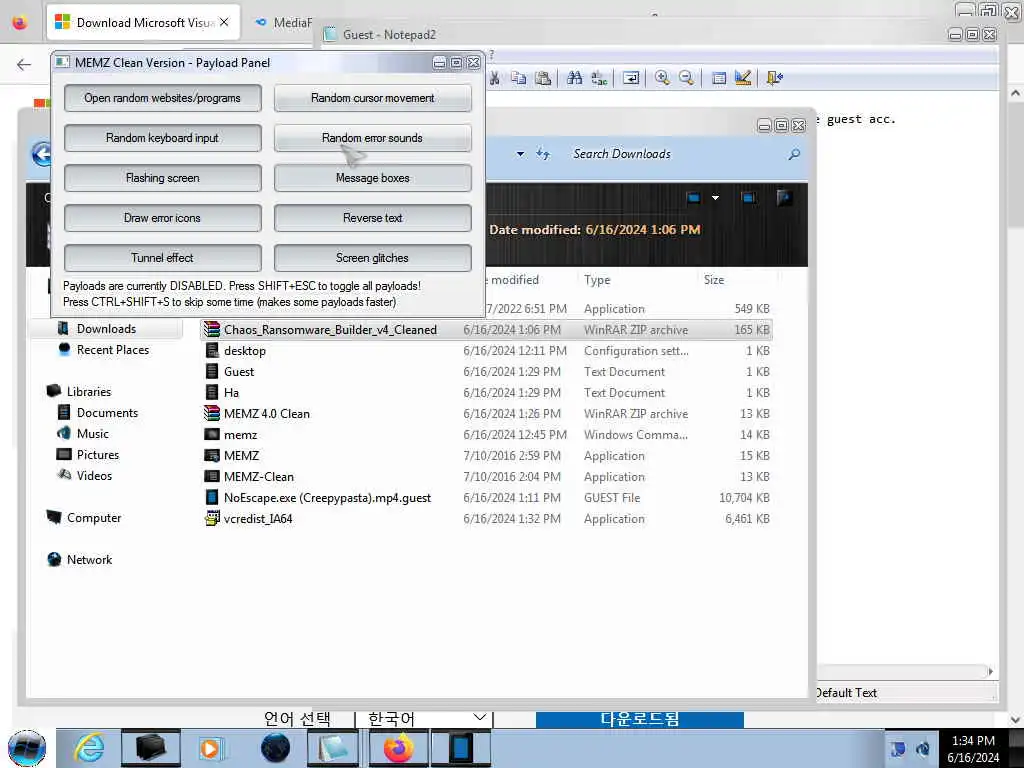Switch to the MediaF browser tab
1024x768 pixels.
pos(284,22)
